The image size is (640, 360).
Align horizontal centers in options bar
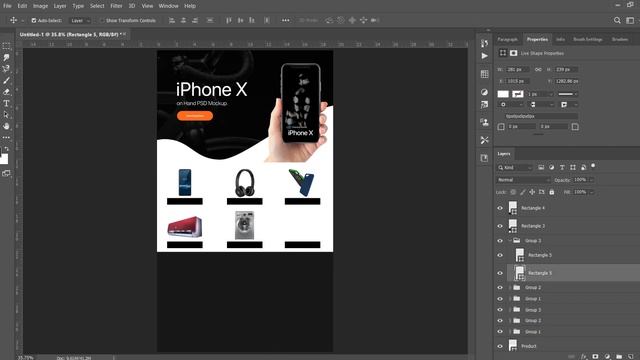[x=183, y=20]
